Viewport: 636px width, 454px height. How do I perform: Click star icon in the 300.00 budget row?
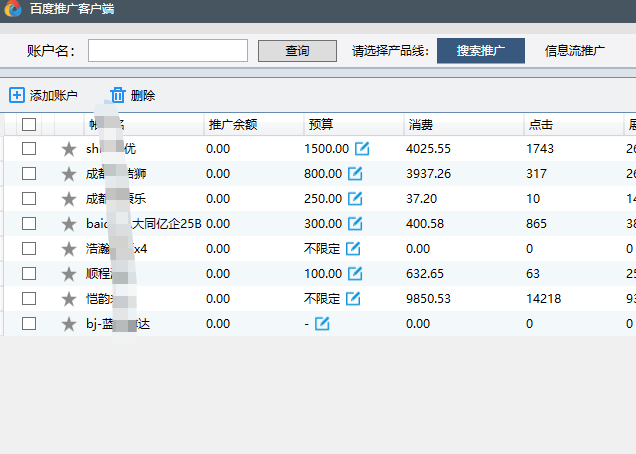[x=69, y=224]
